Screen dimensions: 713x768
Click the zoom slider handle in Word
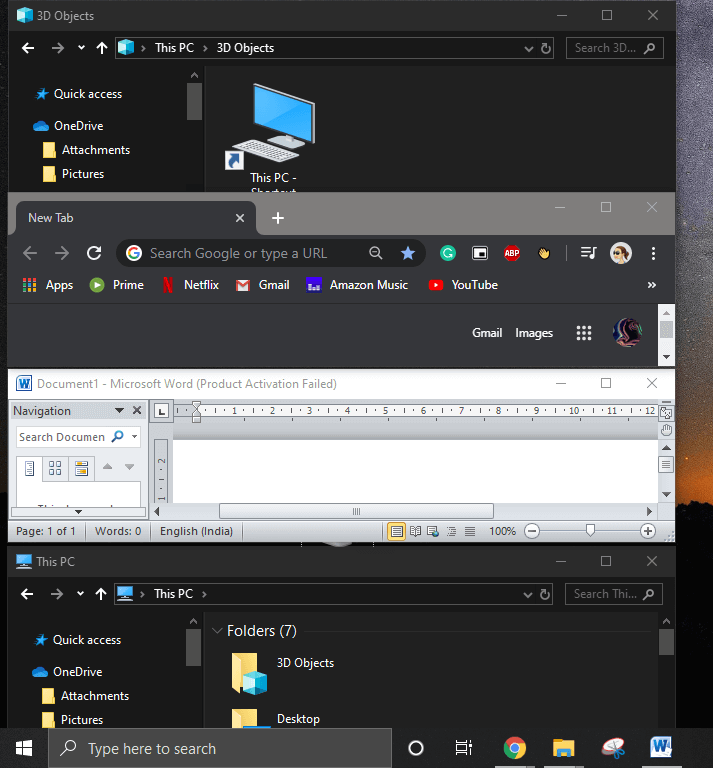(590, 531)
